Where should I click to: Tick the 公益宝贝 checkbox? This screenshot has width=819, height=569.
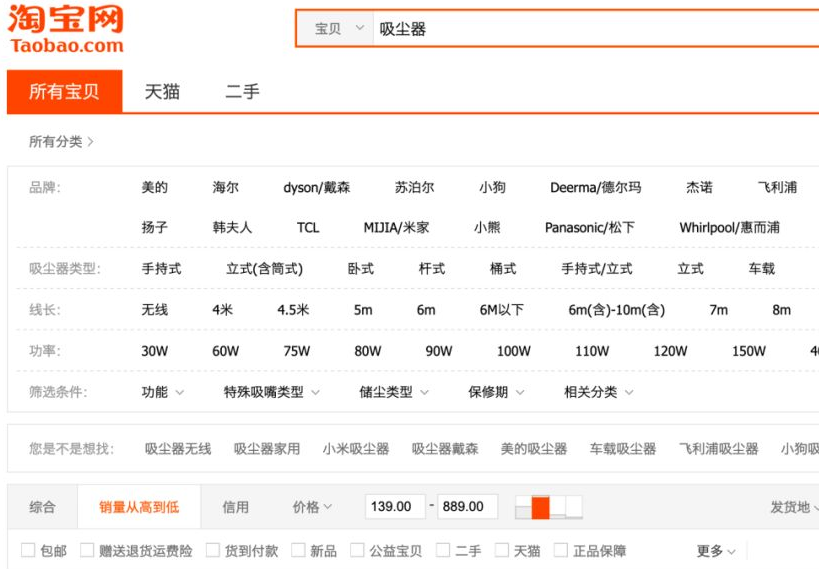357,550
